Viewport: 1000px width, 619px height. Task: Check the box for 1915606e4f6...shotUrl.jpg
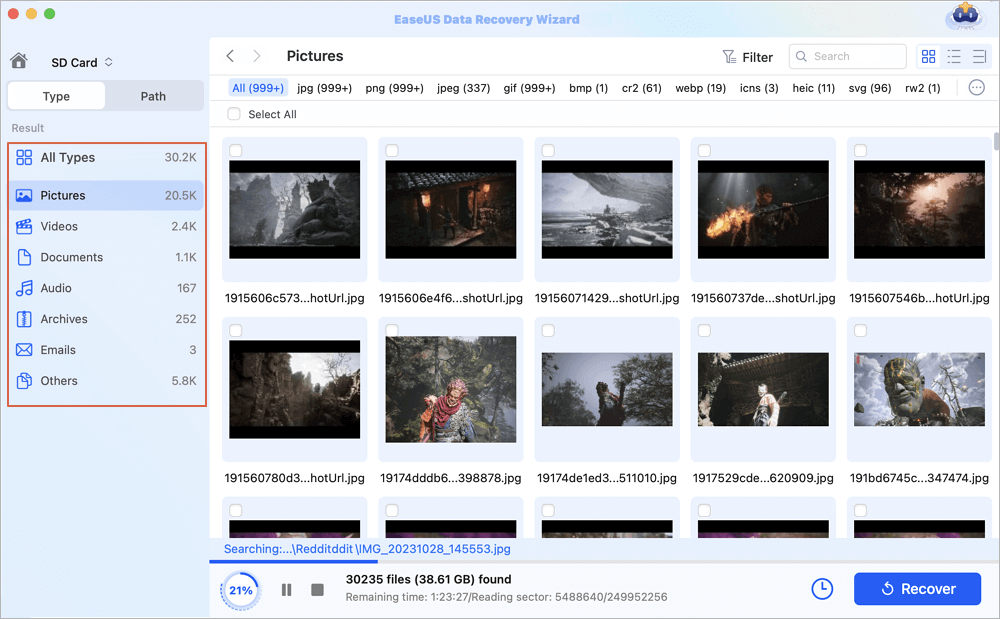click(x=392, y=150)
